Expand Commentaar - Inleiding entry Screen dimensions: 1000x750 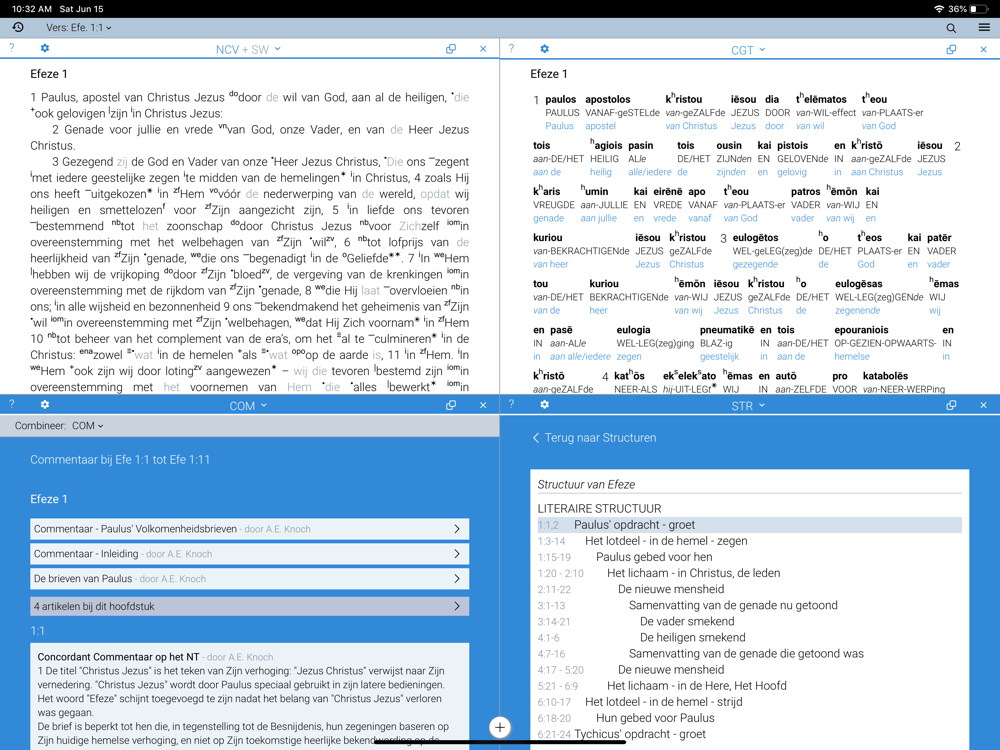pyautogui.click(x=249, y=553)
